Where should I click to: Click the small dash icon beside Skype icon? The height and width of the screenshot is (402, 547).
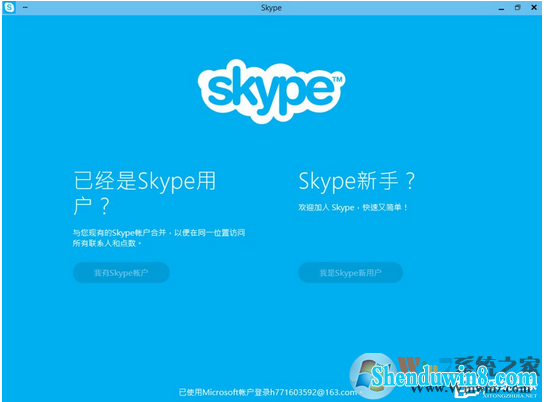click(x=25, y=7)
